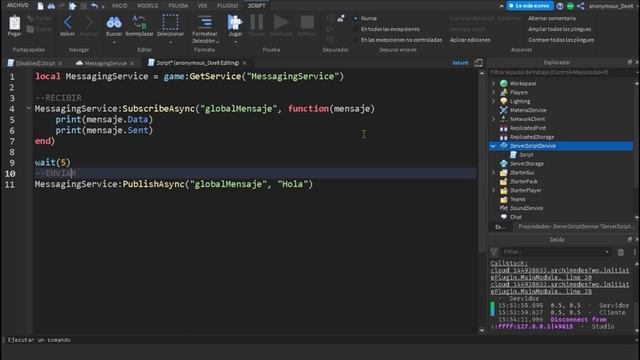Click the Lo más nuevo button

coord(530,6)
